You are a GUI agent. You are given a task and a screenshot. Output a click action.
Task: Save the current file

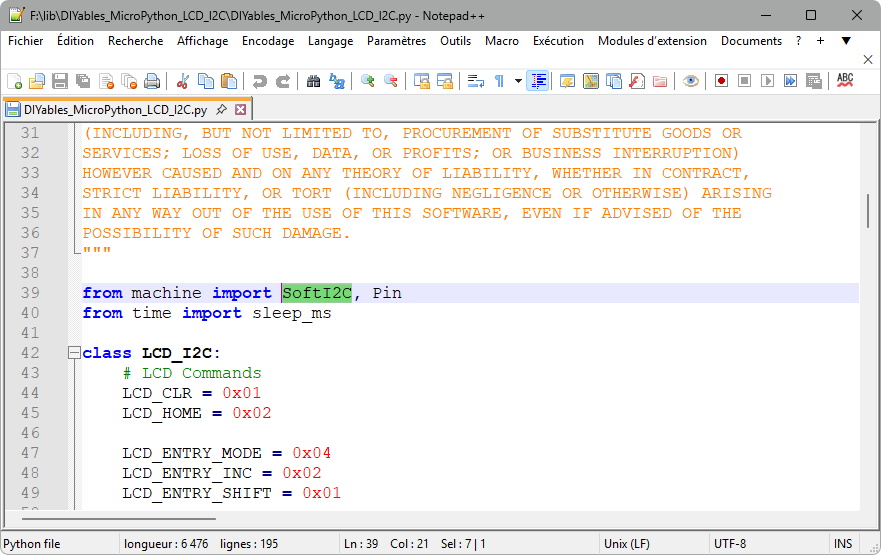tap(60, 81)
